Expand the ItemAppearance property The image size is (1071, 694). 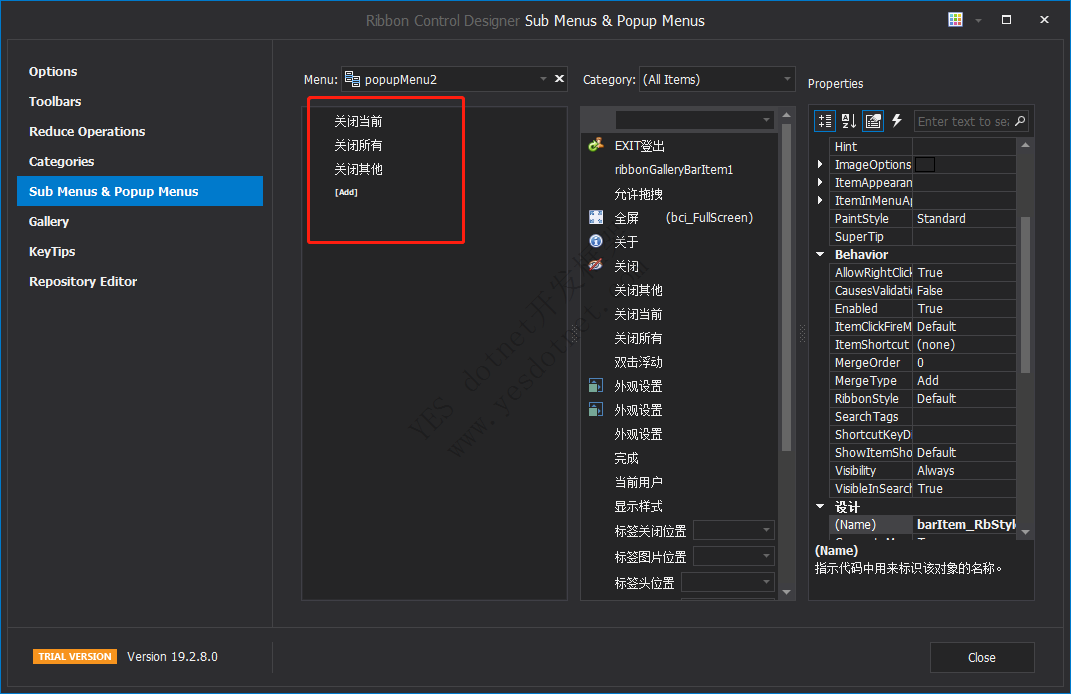[820, 182]
